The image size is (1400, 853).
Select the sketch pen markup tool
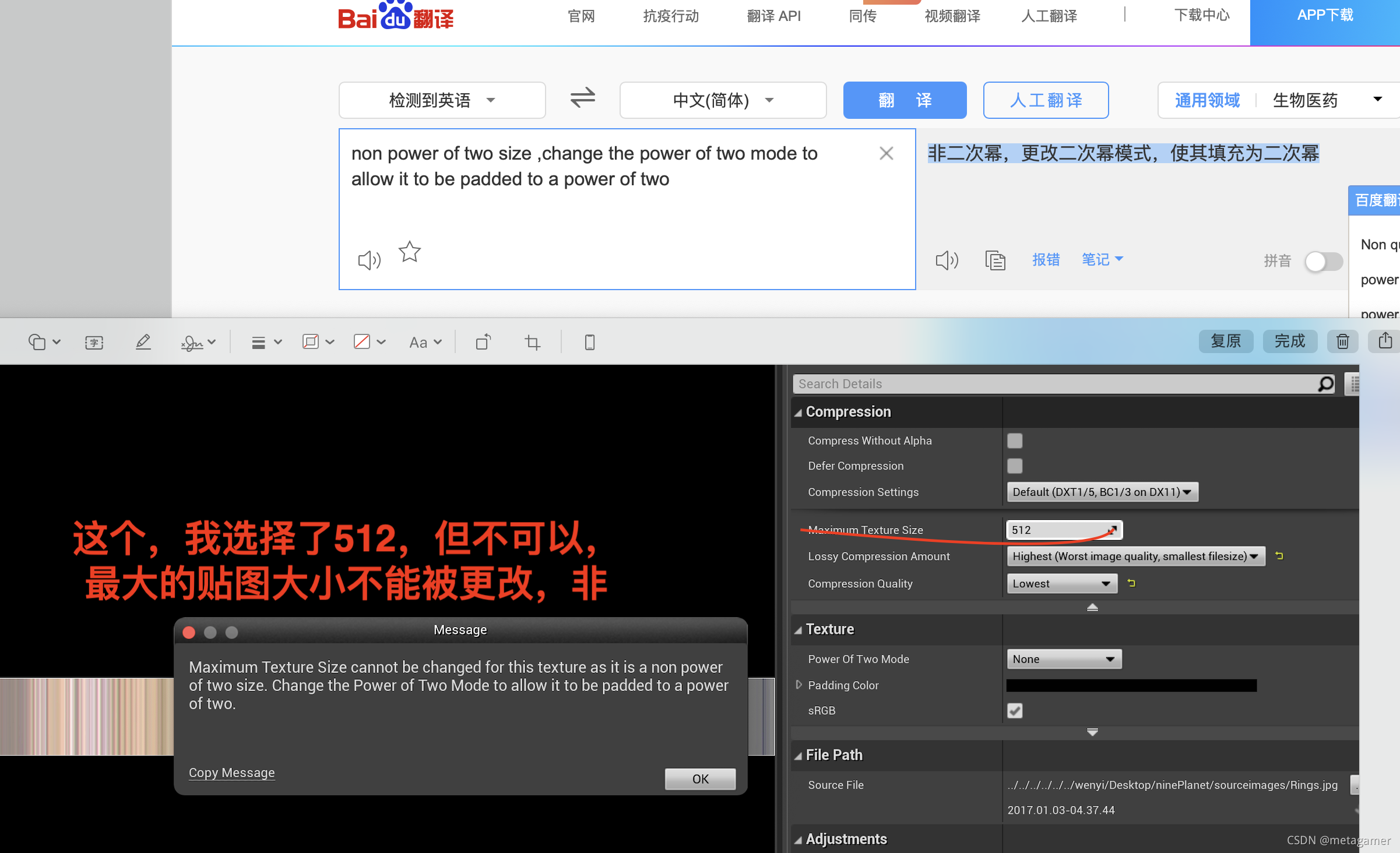pos(143,342)
